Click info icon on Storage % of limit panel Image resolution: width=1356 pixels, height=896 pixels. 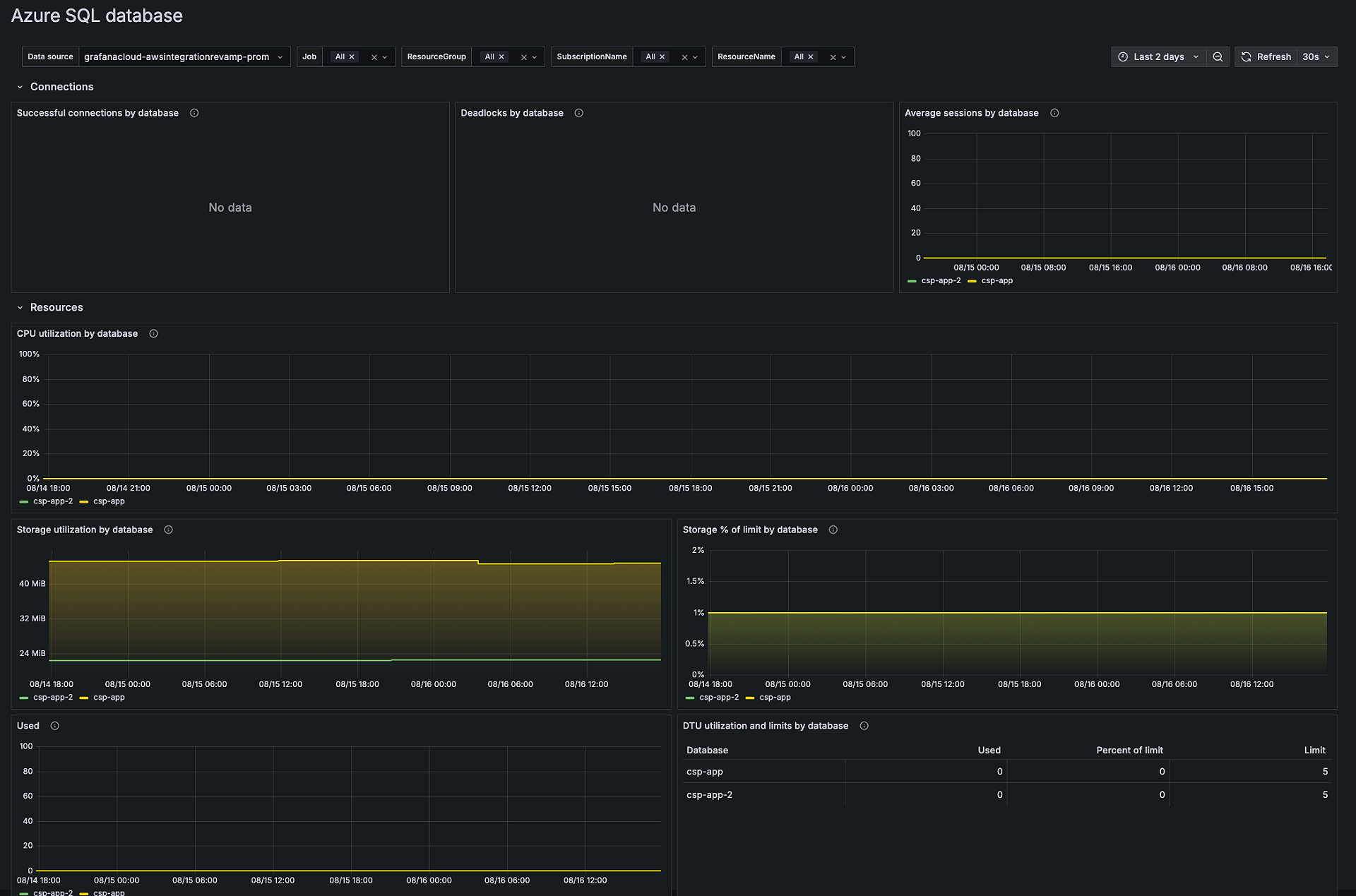click(x=833, y=530)
